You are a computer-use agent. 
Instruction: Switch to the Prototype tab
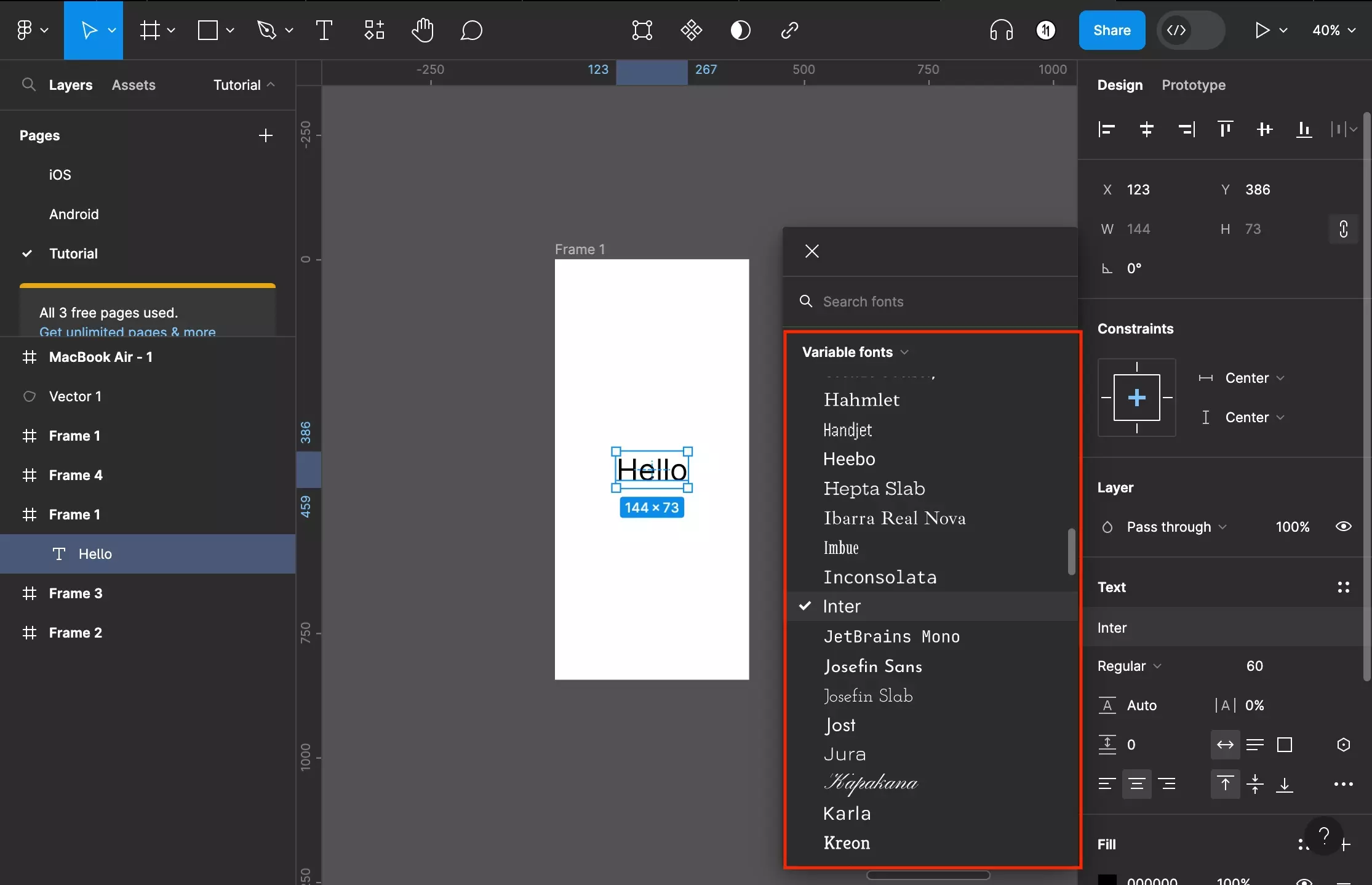pyautogui.click(x=1194, y=85)
